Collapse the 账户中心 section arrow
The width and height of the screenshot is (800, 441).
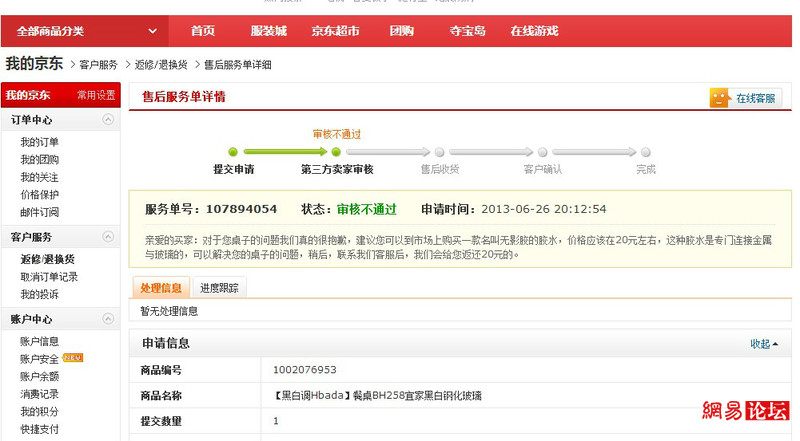pyautogui.click(x=108, y=318)
